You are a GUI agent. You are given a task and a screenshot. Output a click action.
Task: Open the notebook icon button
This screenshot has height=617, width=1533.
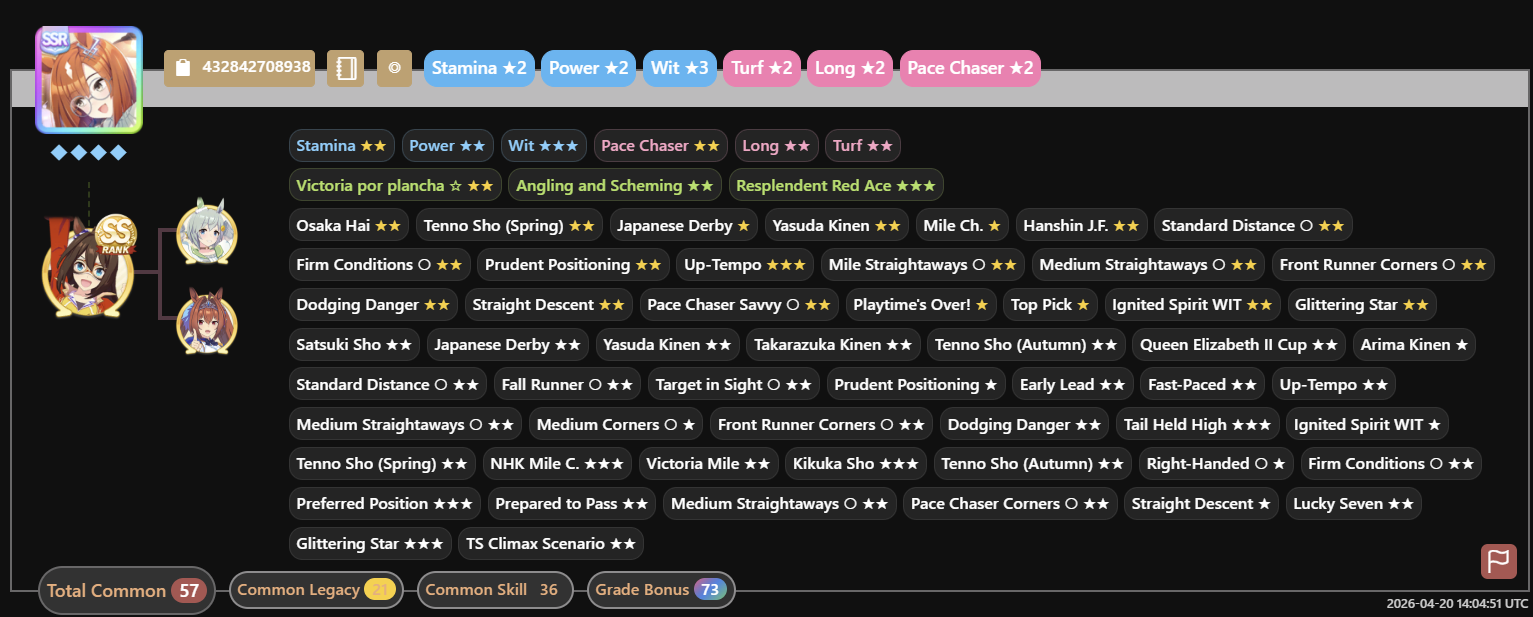(345, 68)
